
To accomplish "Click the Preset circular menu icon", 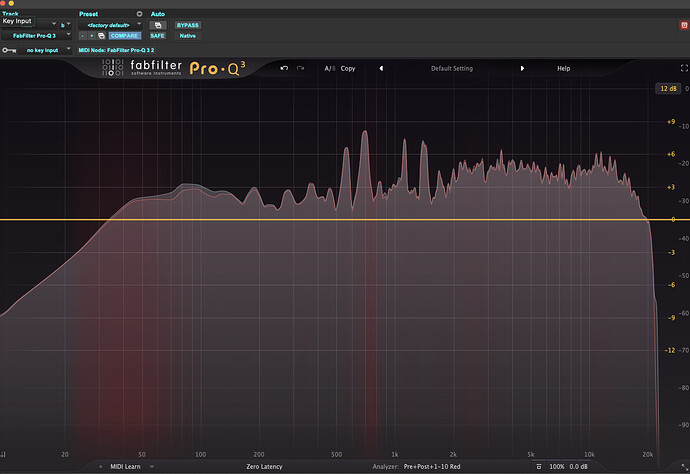I will click(x=139, y=14).
